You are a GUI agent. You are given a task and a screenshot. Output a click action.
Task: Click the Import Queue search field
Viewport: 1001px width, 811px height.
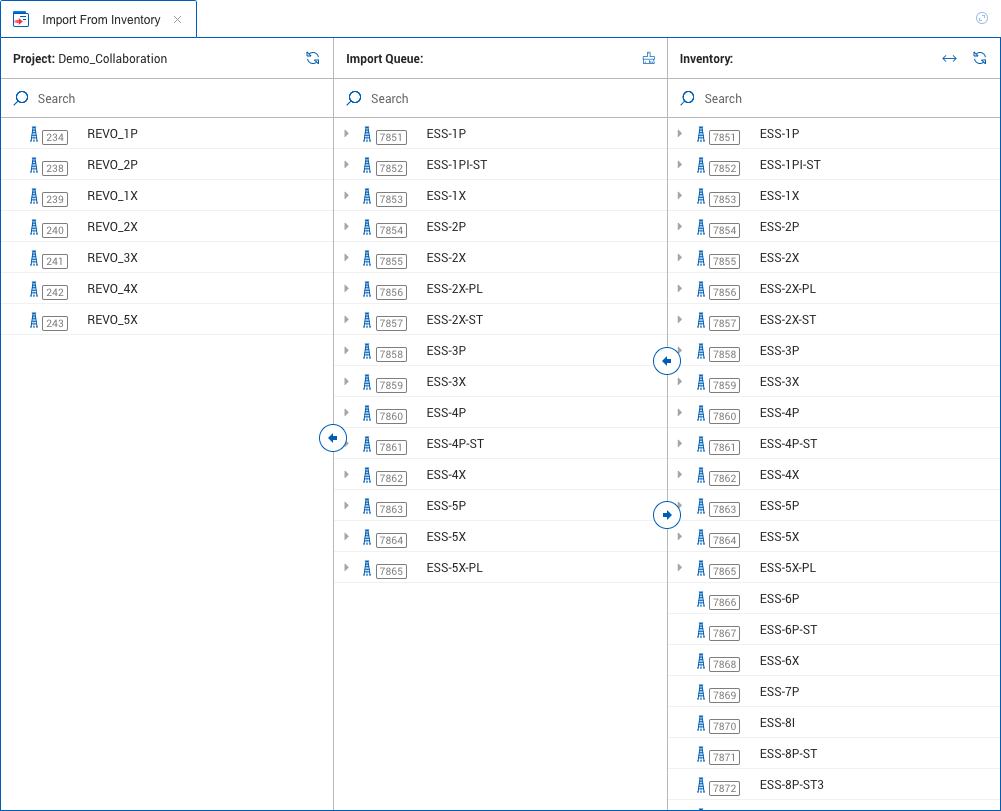pos(500,99)
